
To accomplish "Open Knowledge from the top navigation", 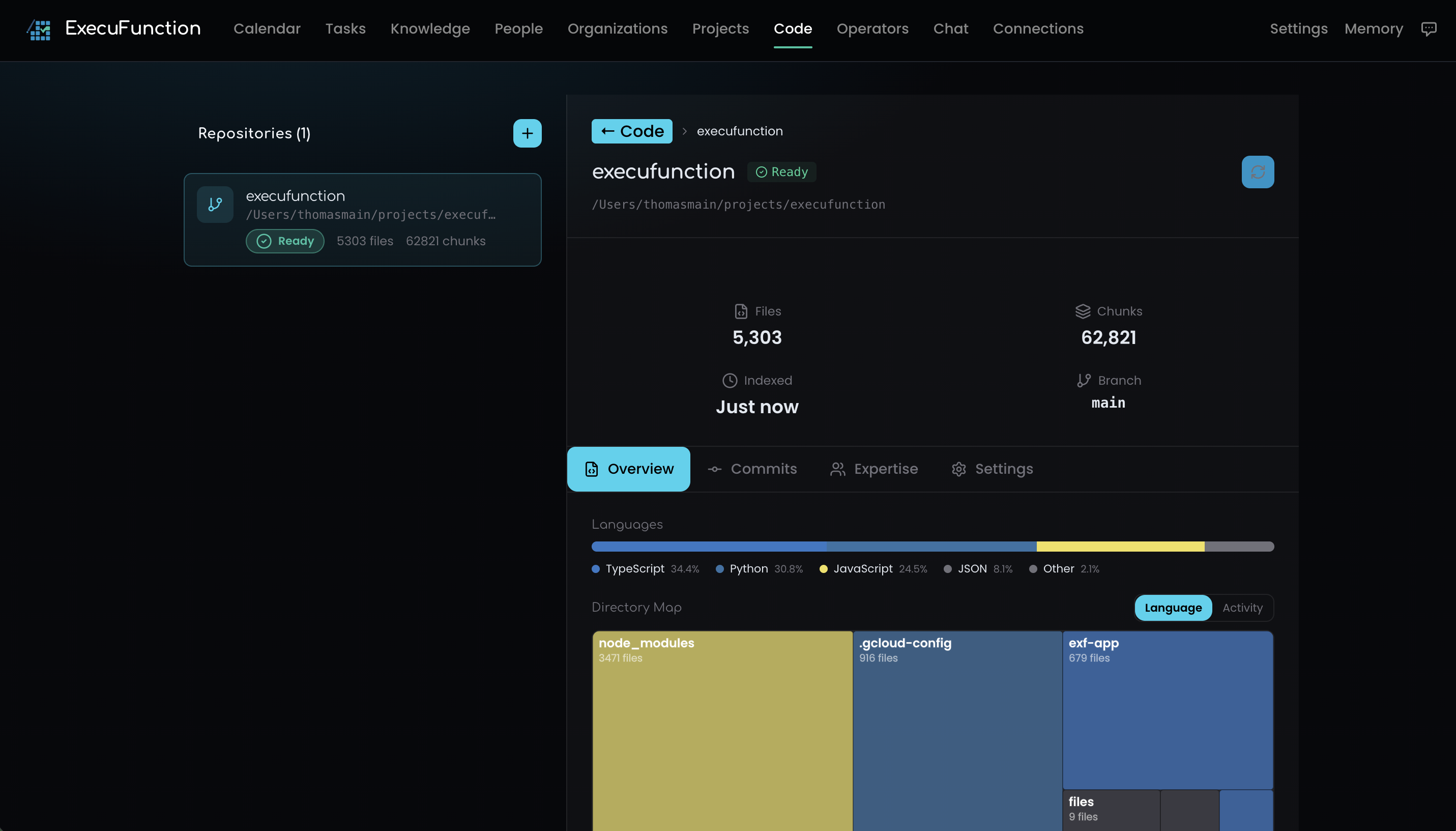I will click(430, 28).
